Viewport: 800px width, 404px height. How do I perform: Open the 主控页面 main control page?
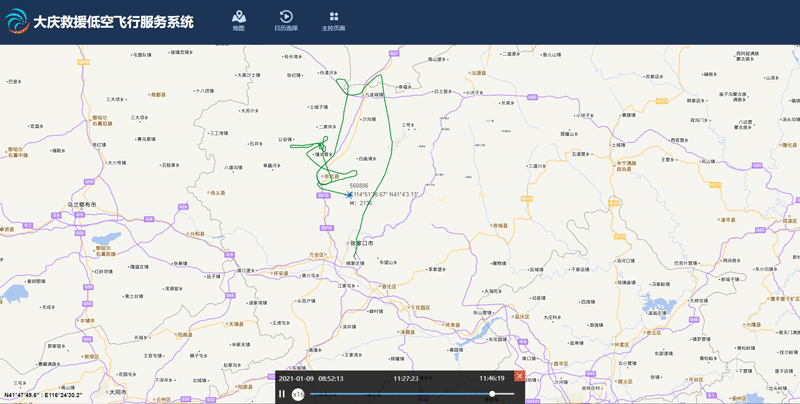[333, 17]
